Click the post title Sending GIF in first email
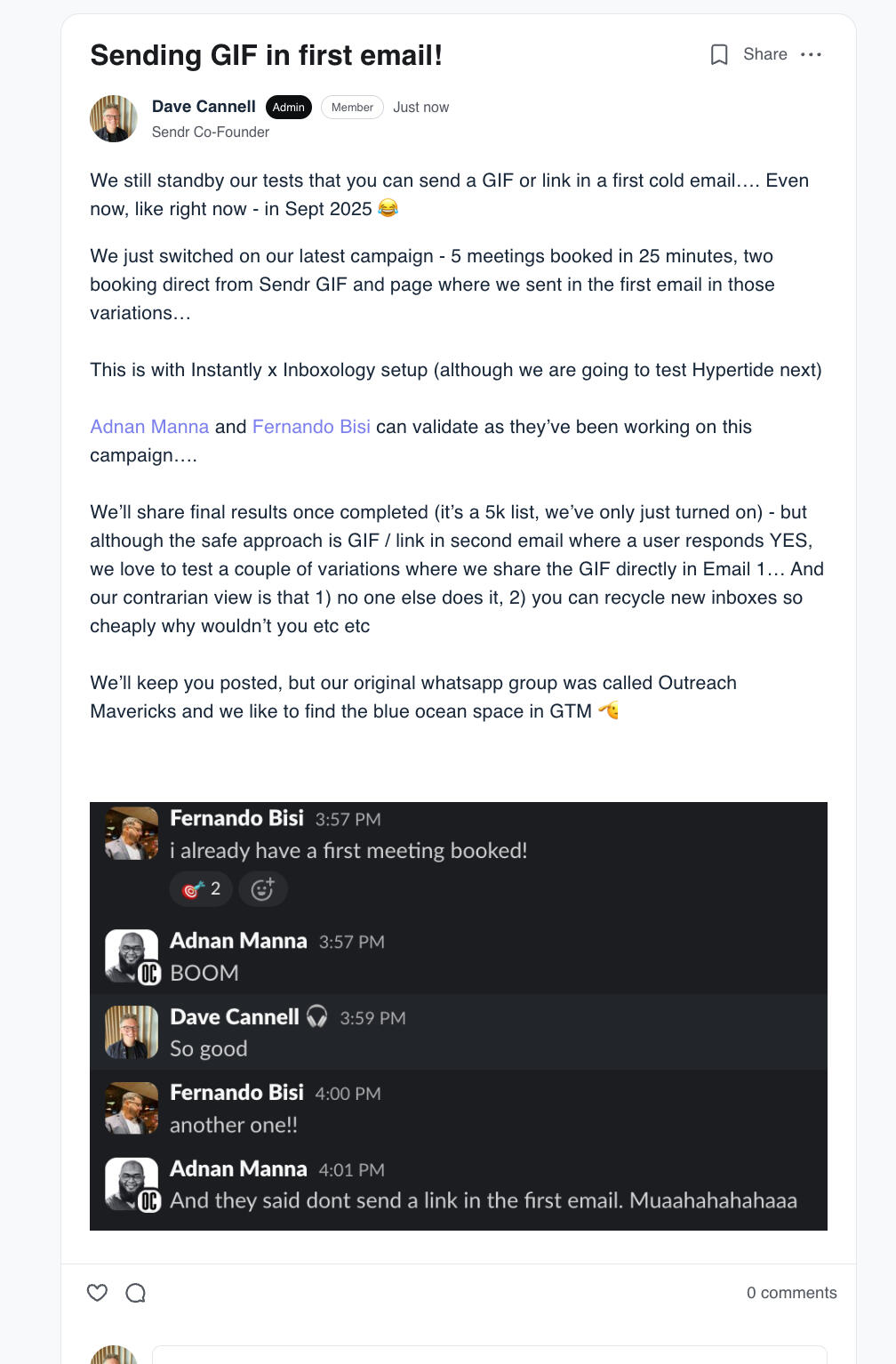 pos(266,55)
